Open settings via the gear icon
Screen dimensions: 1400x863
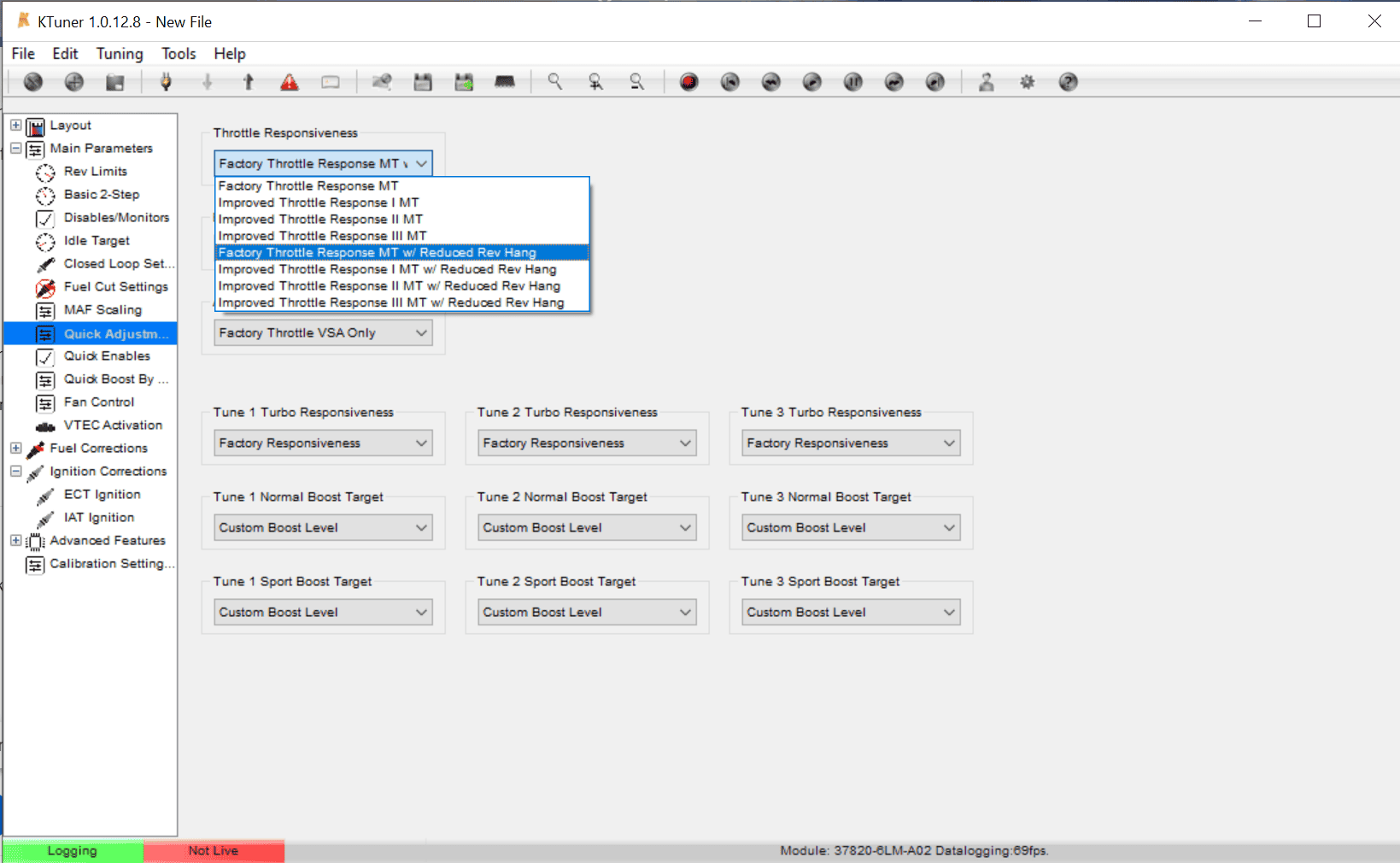click(1027, 82)
